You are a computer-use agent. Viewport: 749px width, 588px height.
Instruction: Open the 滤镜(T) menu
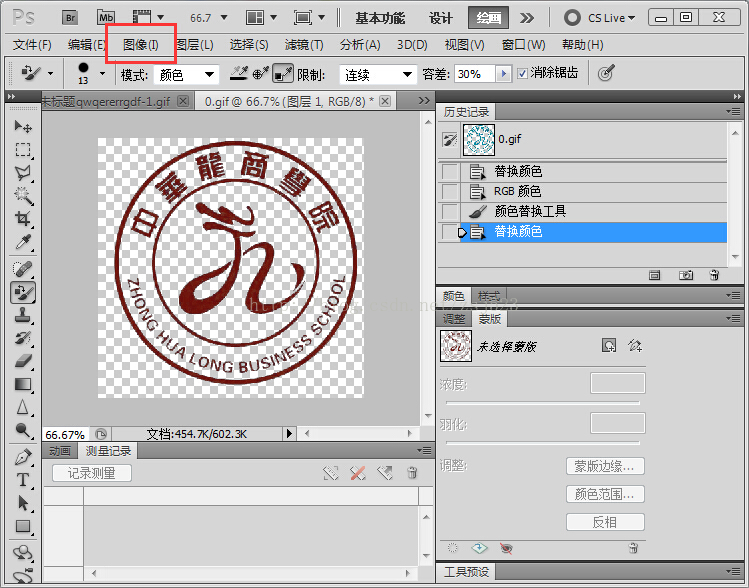[x=304, y=45]
